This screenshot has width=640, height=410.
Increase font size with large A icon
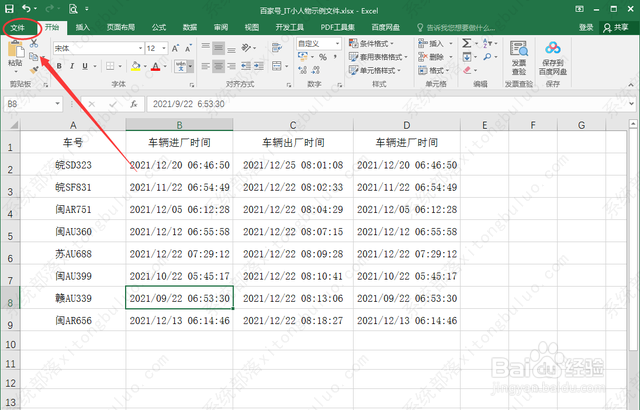175,48
